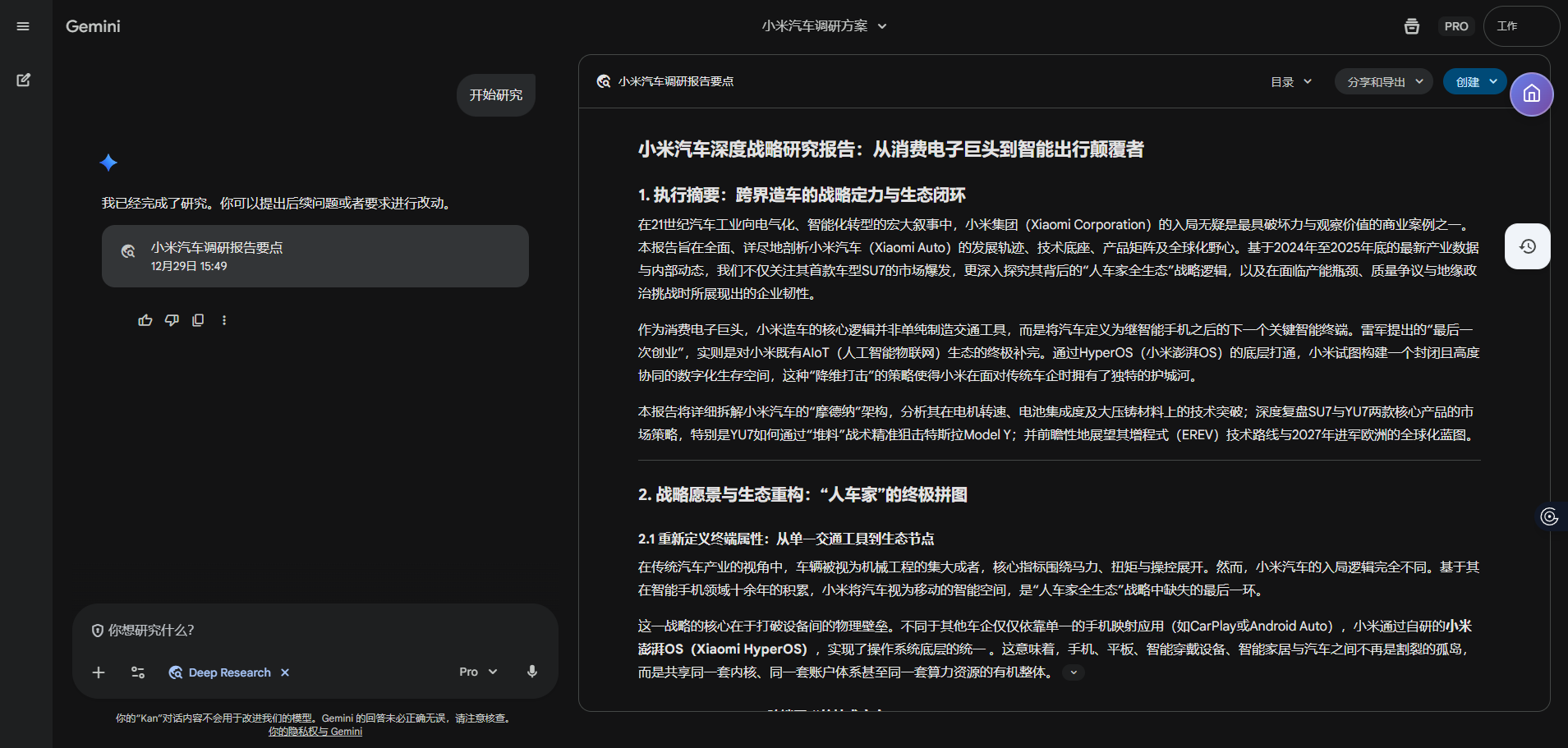The height and width of the screenshot is (748, 1568).
Task: Click the Deep Research icon in report header
Action: point(604,81)
